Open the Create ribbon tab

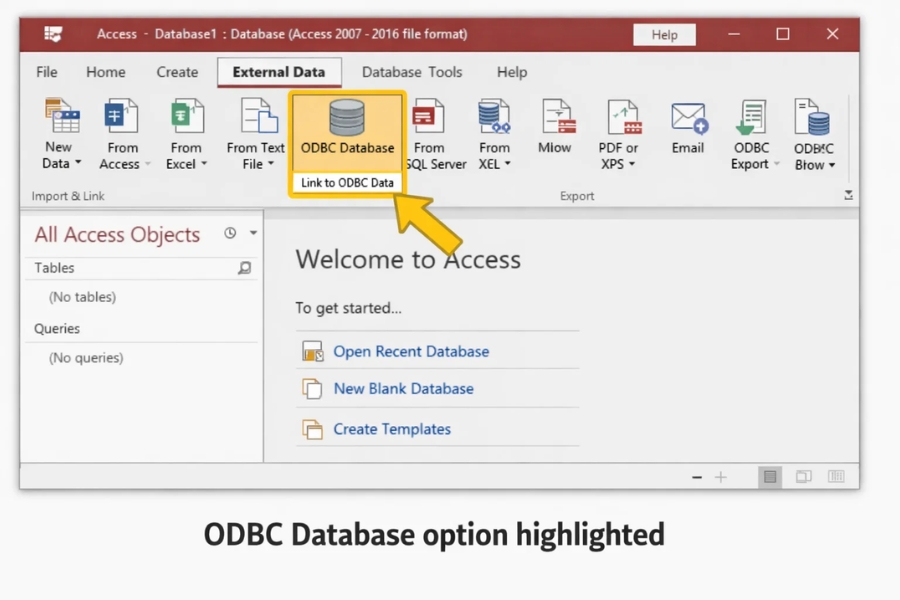[177, 72]
